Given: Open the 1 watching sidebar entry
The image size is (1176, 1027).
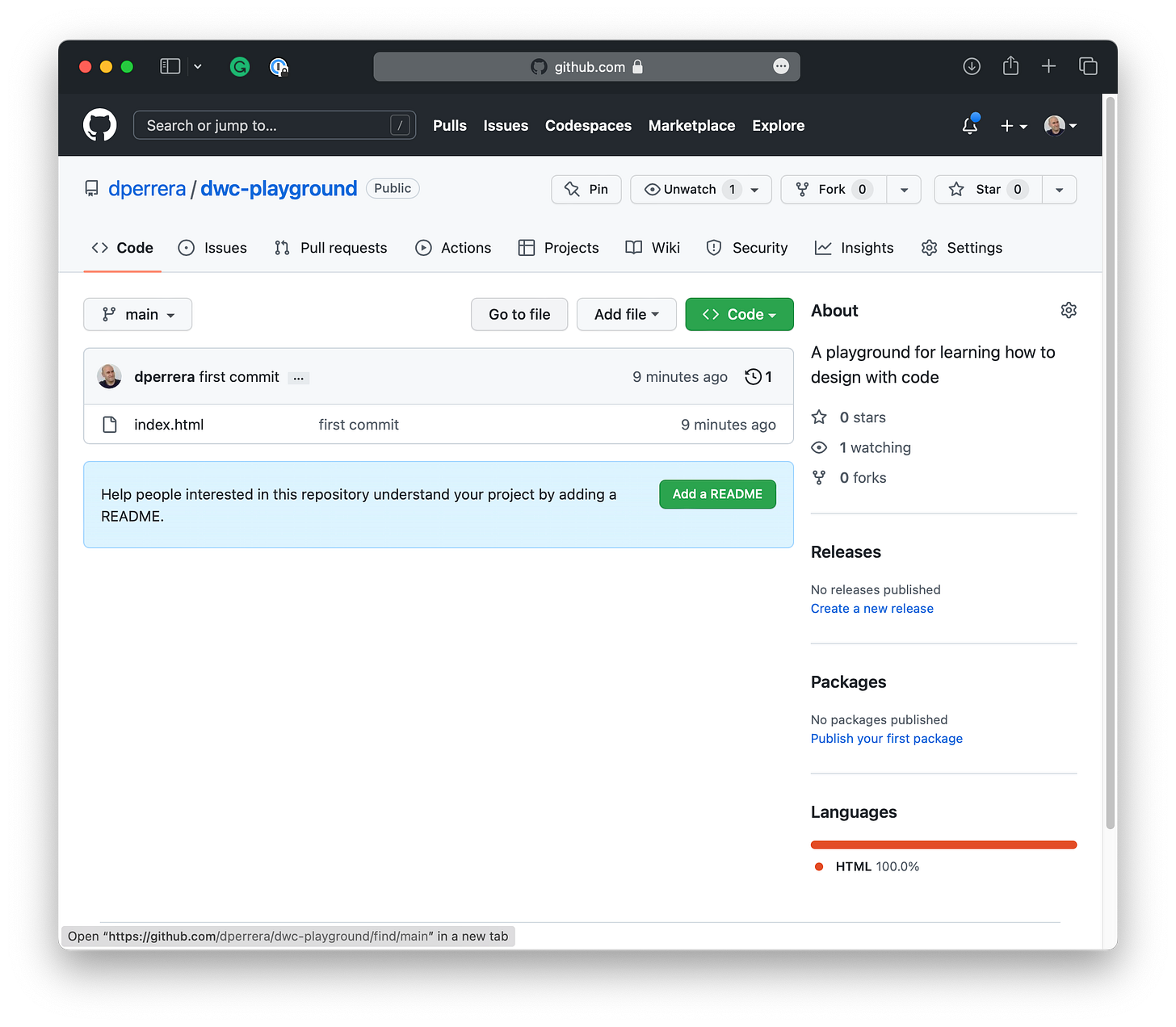Looking at the screenshot, I should pyautogui.click(x=861, y=447).
